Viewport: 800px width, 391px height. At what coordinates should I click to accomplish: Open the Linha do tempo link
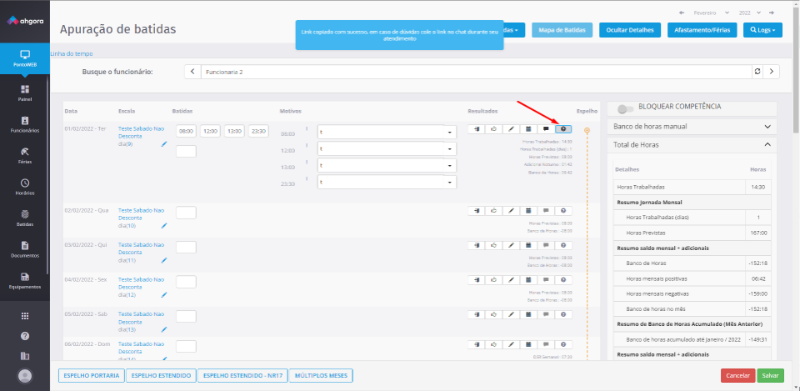tap(71, 54)
